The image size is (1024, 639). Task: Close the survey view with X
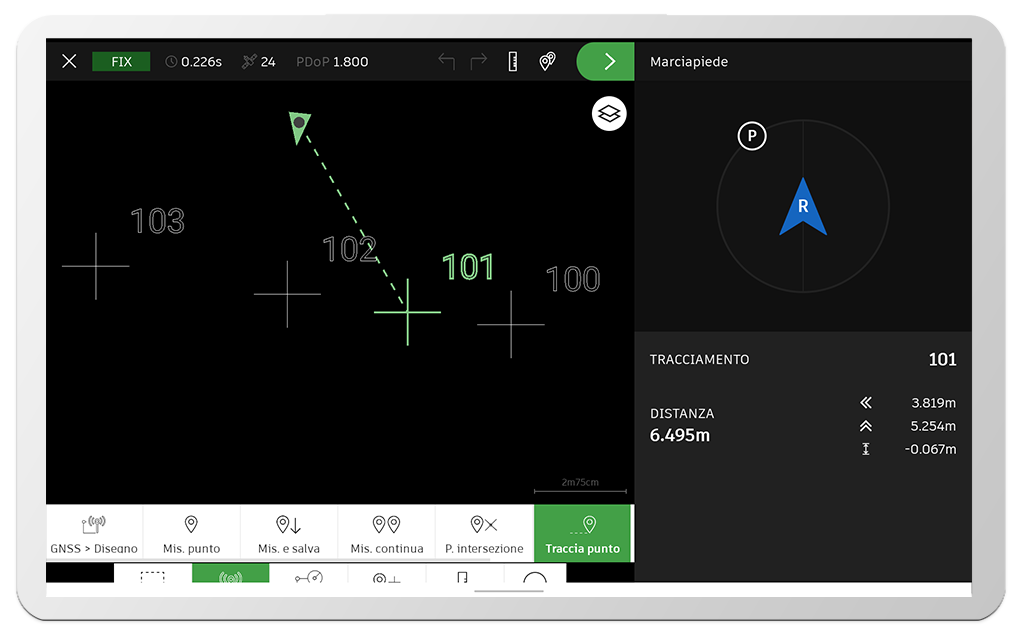pyautogui.click(x=69, y=62)
